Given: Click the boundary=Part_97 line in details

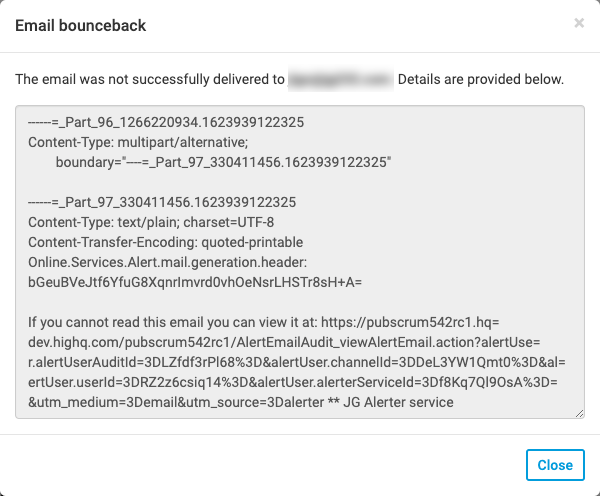Looking at the screenshot, I should [x=223, y=162].
